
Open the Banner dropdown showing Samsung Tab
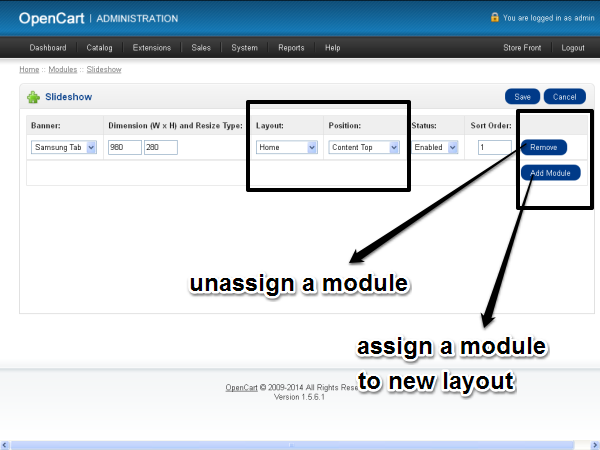click(x=64, y=147)
